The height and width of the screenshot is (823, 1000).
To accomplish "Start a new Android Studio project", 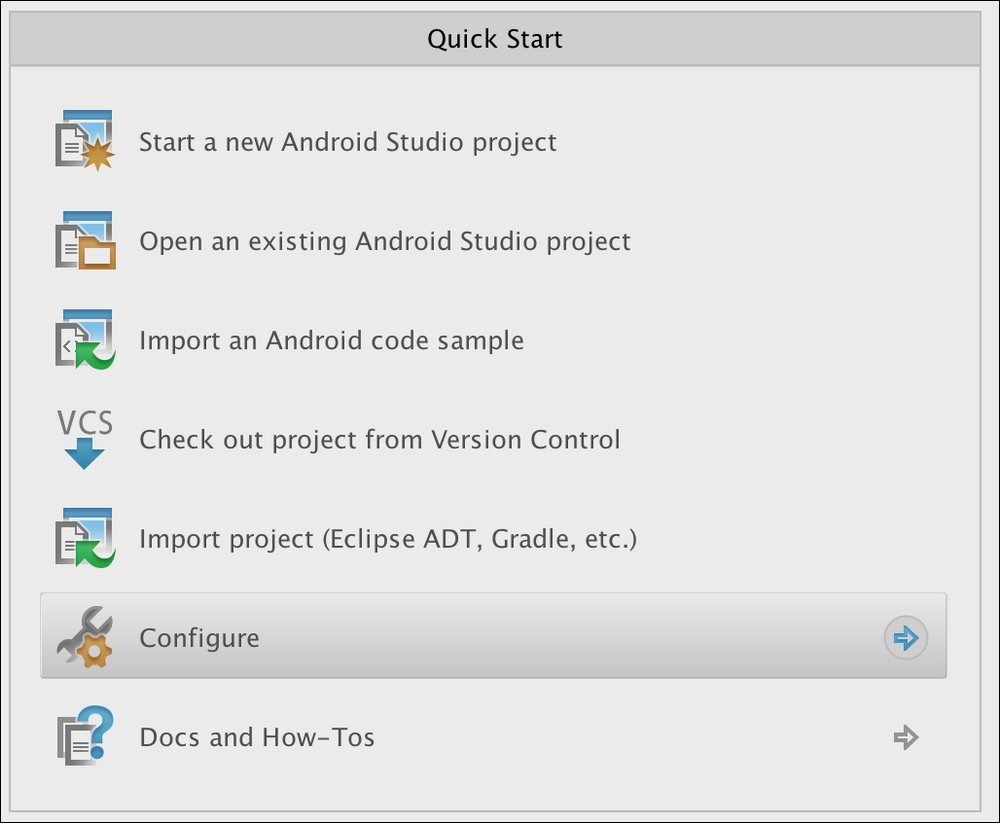I will pos(348,142).
